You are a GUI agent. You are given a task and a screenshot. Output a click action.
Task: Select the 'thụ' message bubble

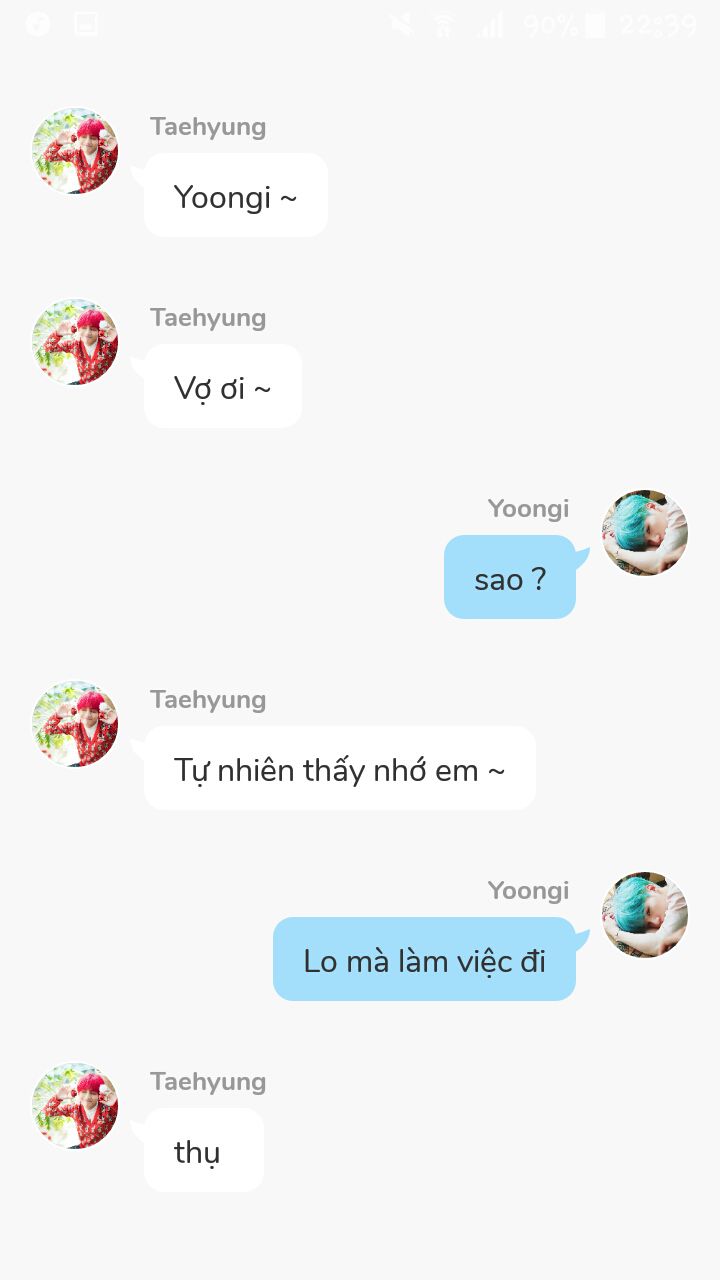click(x=204, y=1150)
